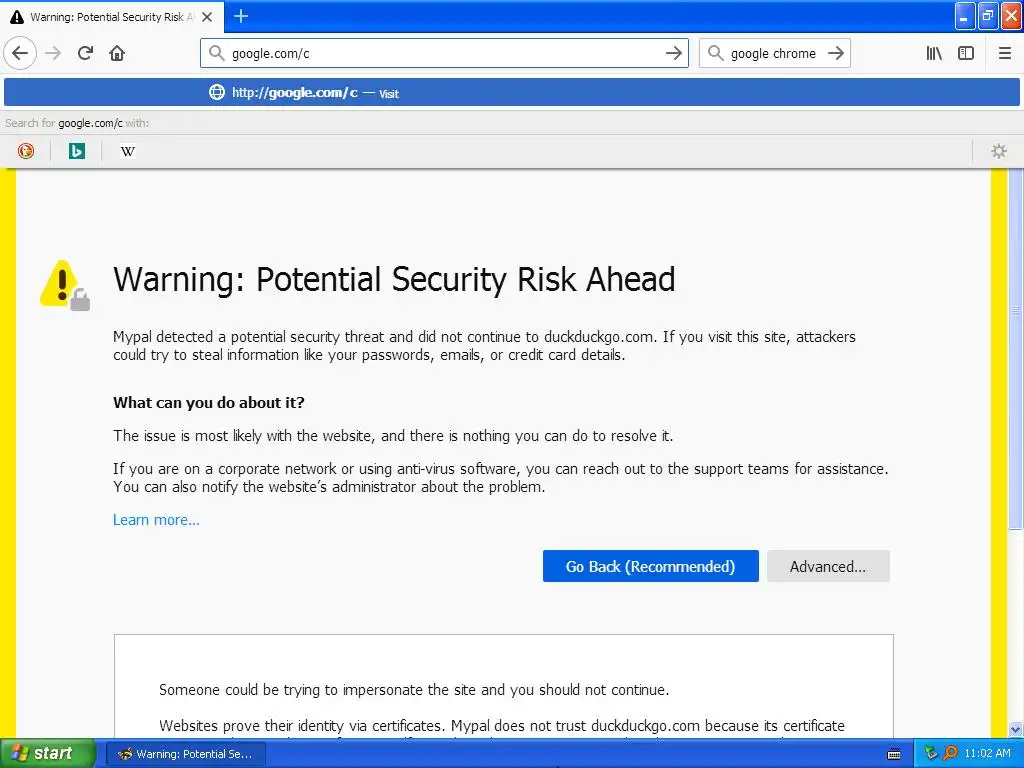The image size is (1024, 768).
Task: Click the Warning: Potential Se... taskbar button
Action: point(185,754)
